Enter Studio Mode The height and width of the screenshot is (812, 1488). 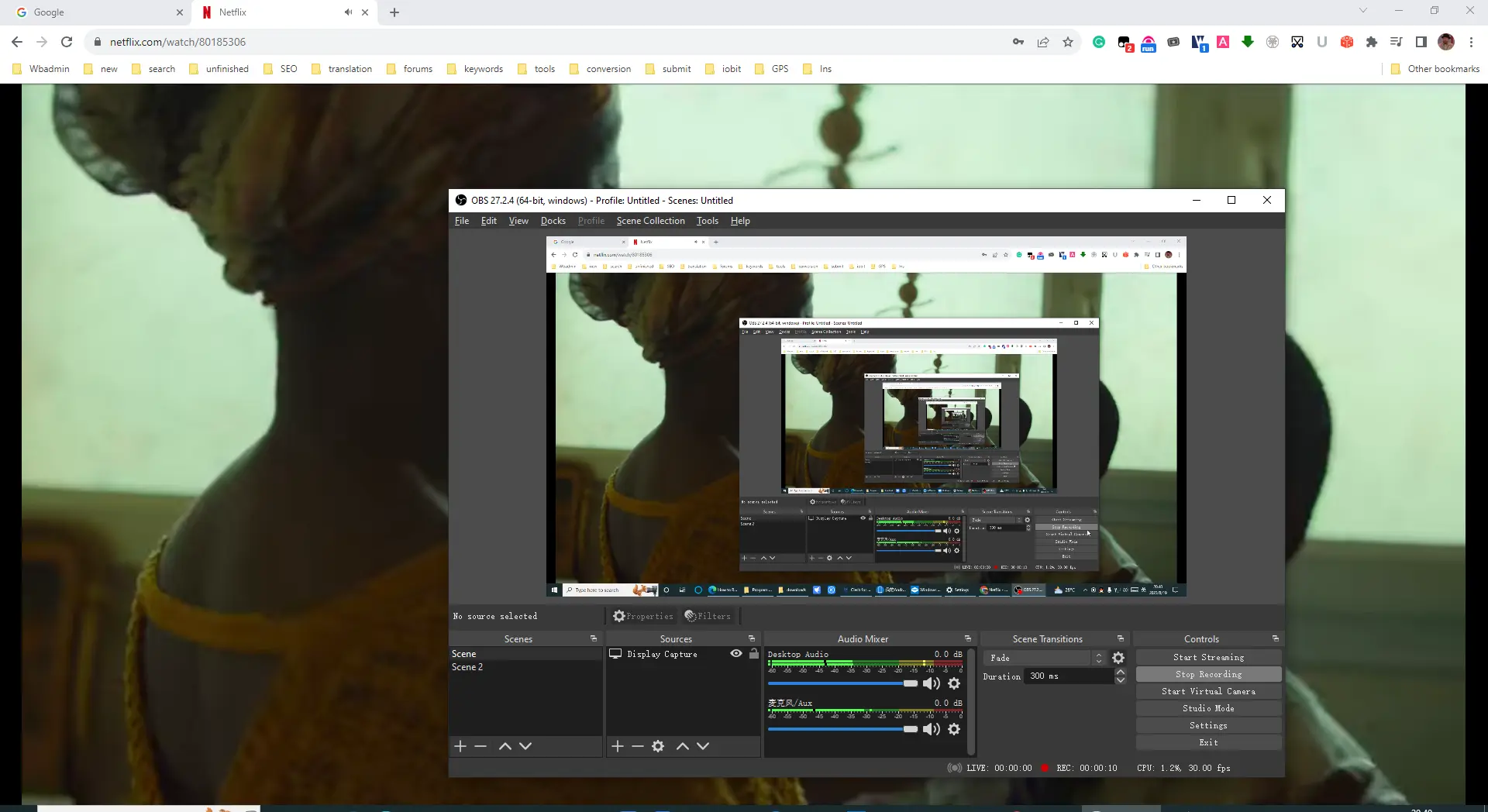point(1209,708)
